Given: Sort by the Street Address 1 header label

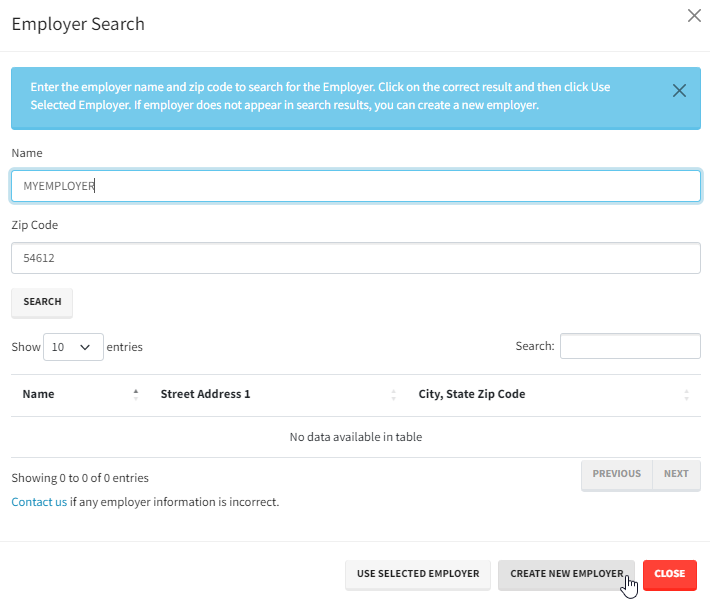Looking at the screenshot, I should (205, 394).
